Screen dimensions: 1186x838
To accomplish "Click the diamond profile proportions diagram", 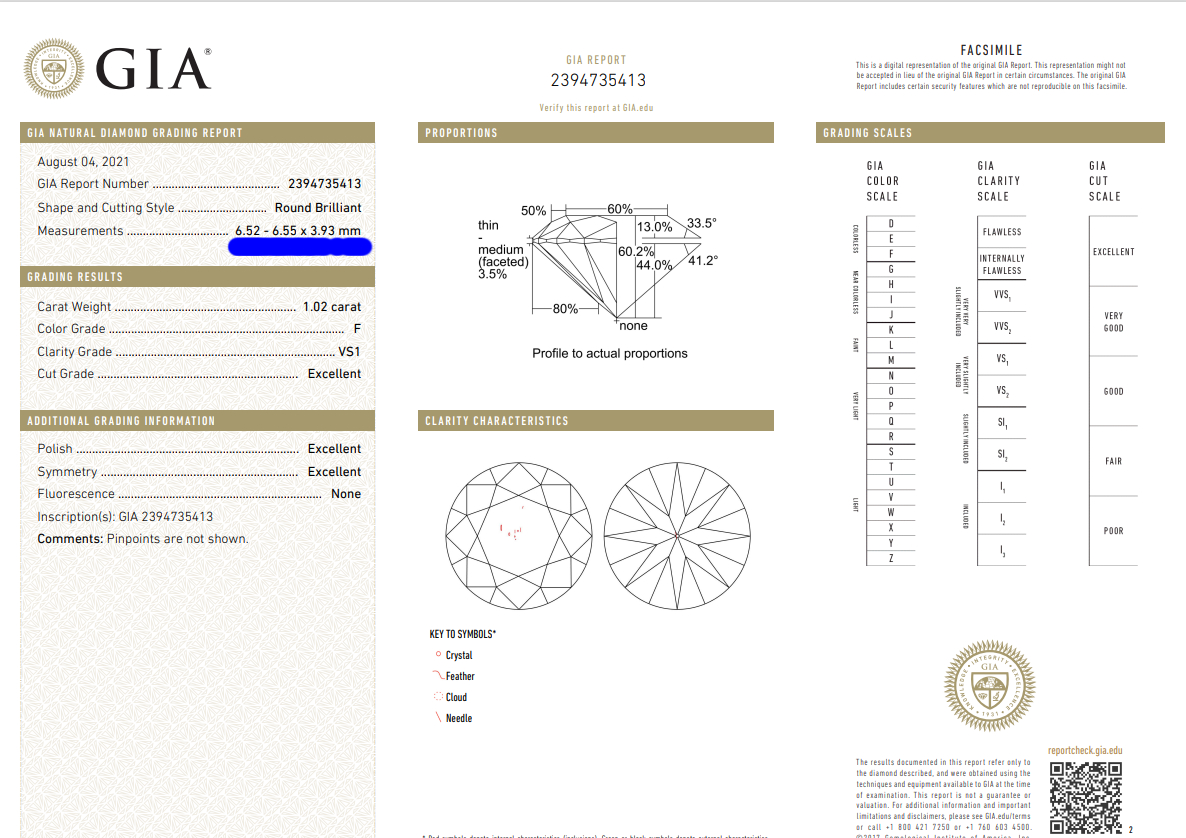I will [600, 265].
